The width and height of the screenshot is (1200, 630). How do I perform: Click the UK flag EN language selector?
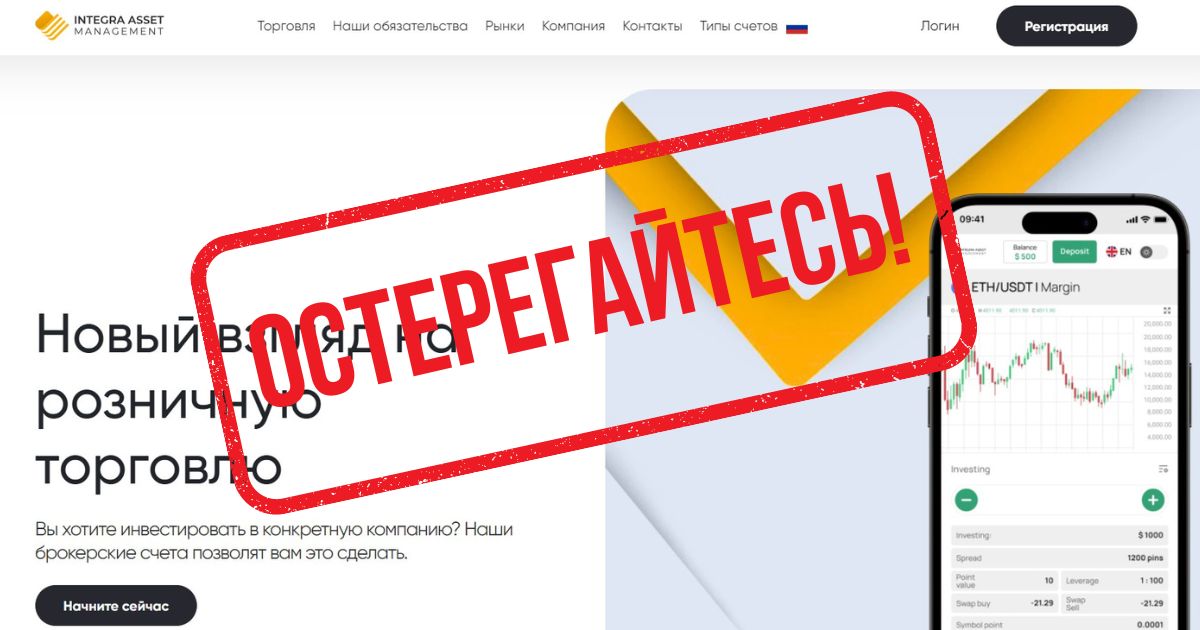(x=1118, y=252)
